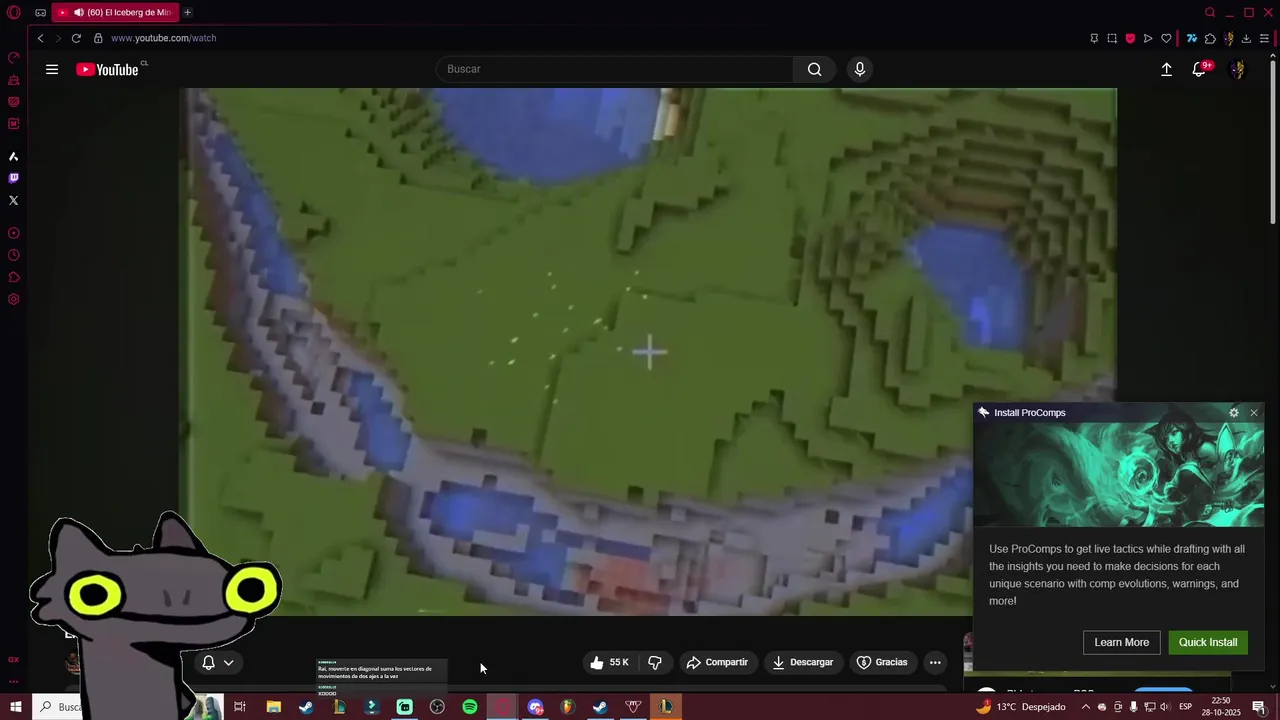Open X (Twitter) in Opera sidebar
1280x720 pixels.
pyautogui.click(x=14, y=200)
